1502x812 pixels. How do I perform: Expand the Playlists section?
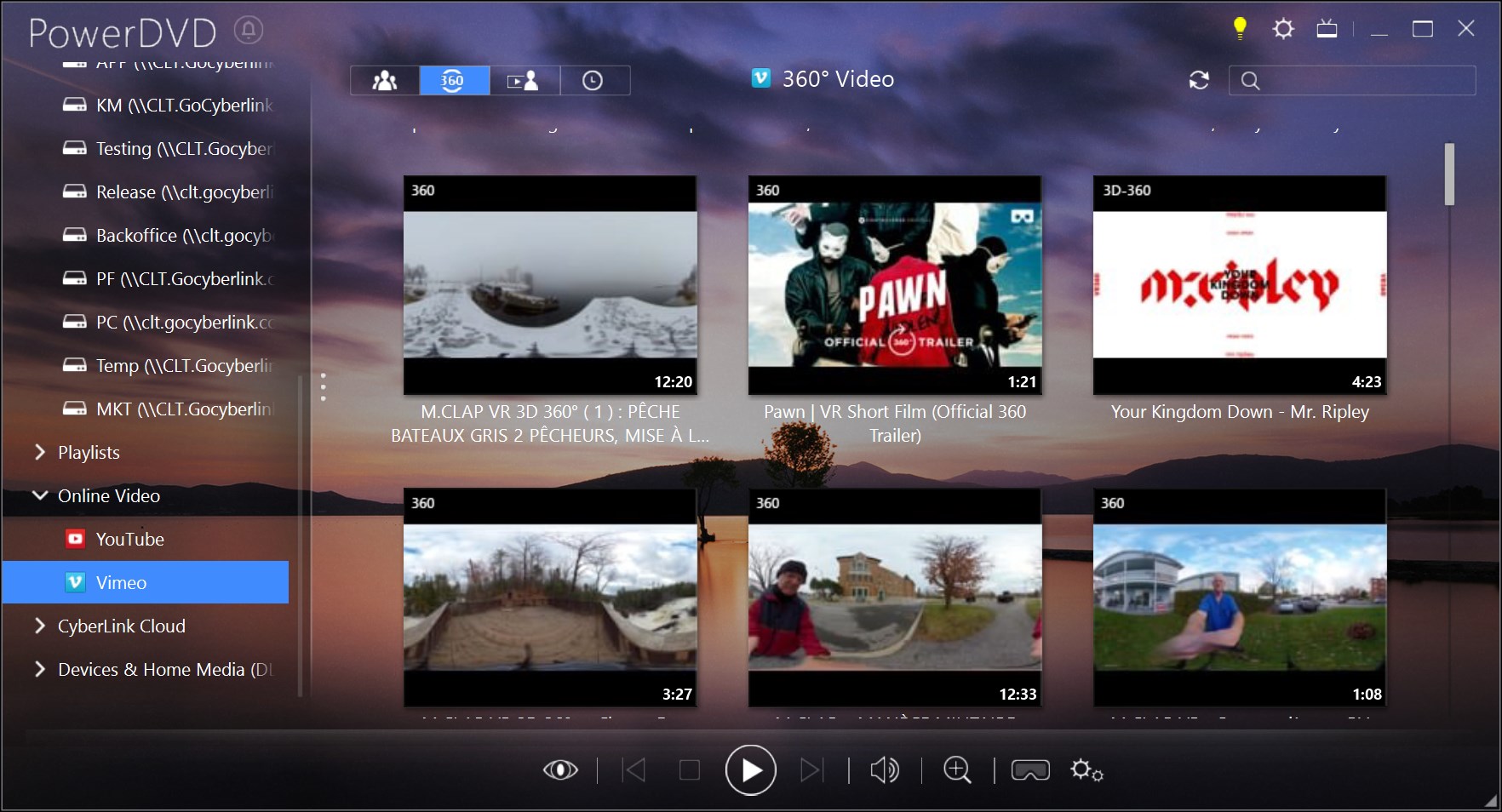tap(38, 452)
